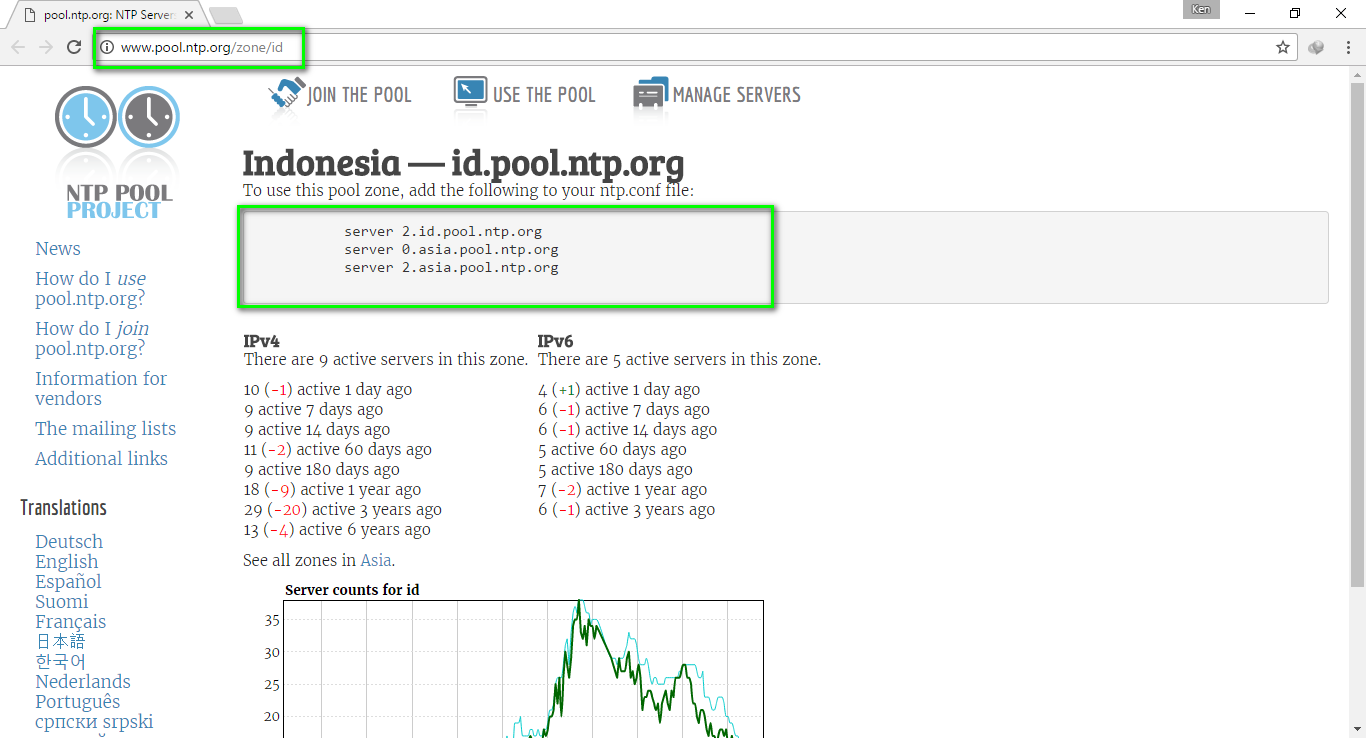
Task: Switch language to Suomi
Action: click(62, 602)
